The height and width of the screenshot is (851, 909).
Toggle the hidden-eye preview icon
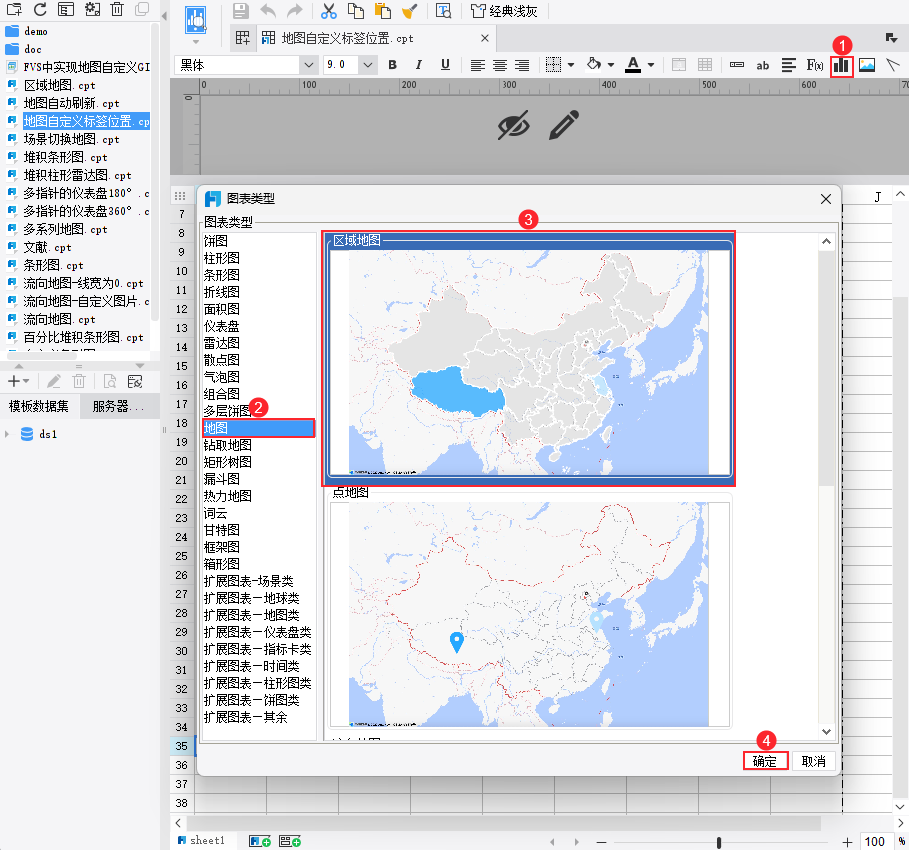pyautogui.click(x=514, y=125)
